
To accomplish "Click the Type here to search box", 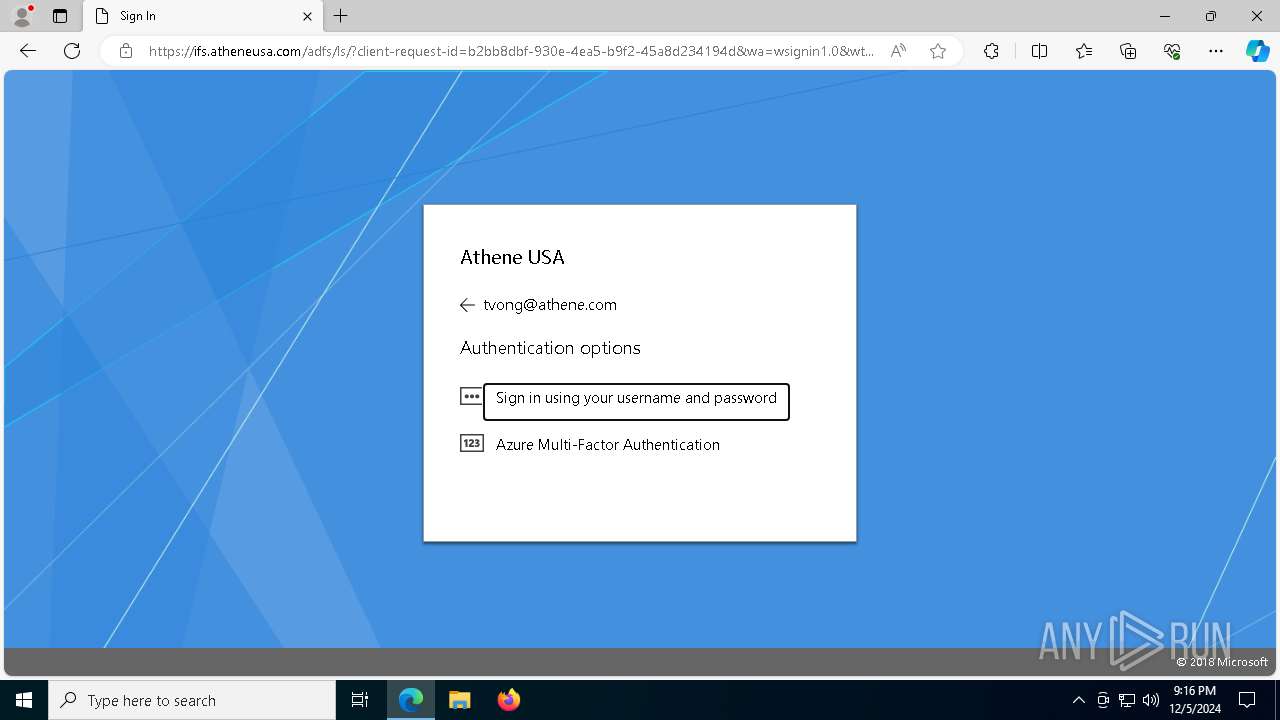I will tap(192, 700).
